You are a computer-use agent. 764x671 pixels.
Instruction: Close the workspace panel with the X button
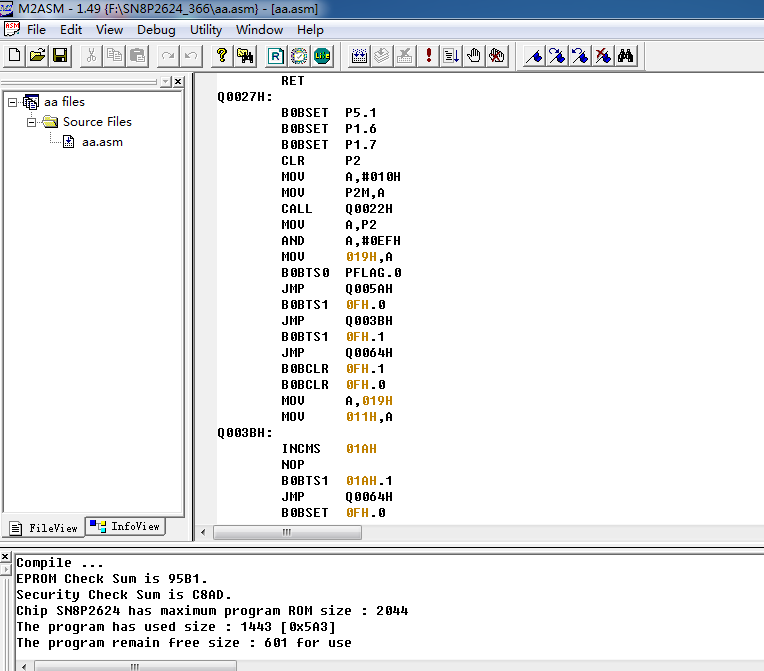point(178,81)
